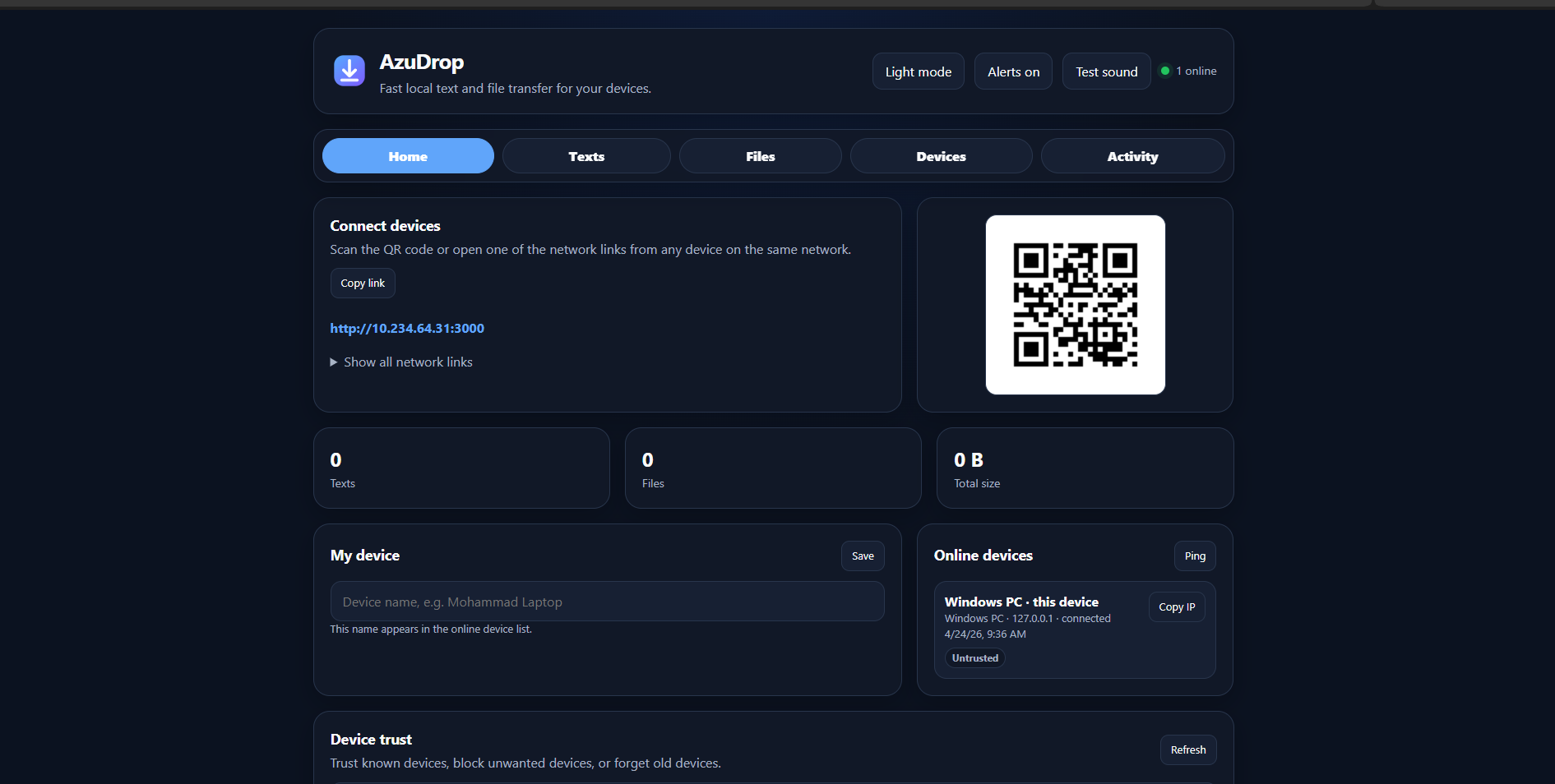The width and height of the screenshot is (1555, 784).
Task: Click the AzuDrop download logo icon
Action: tap(349, 71)
